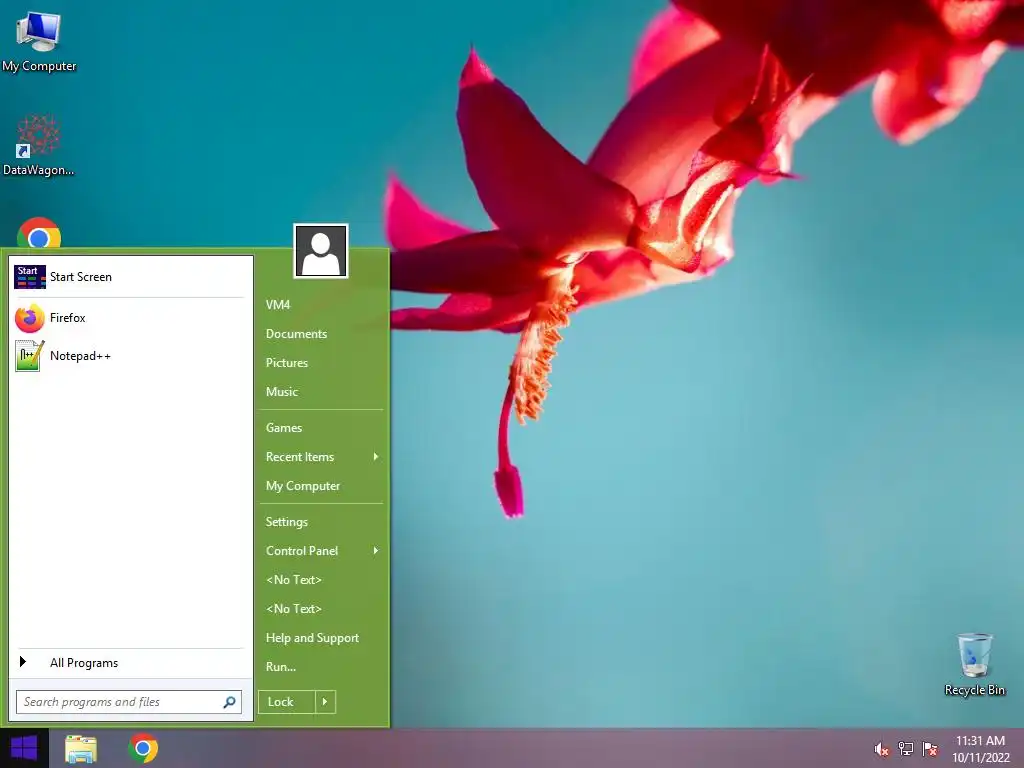Open My Computer desktop icon
The height and width of the screenshot is (768, 1024).
coord(39,40)
